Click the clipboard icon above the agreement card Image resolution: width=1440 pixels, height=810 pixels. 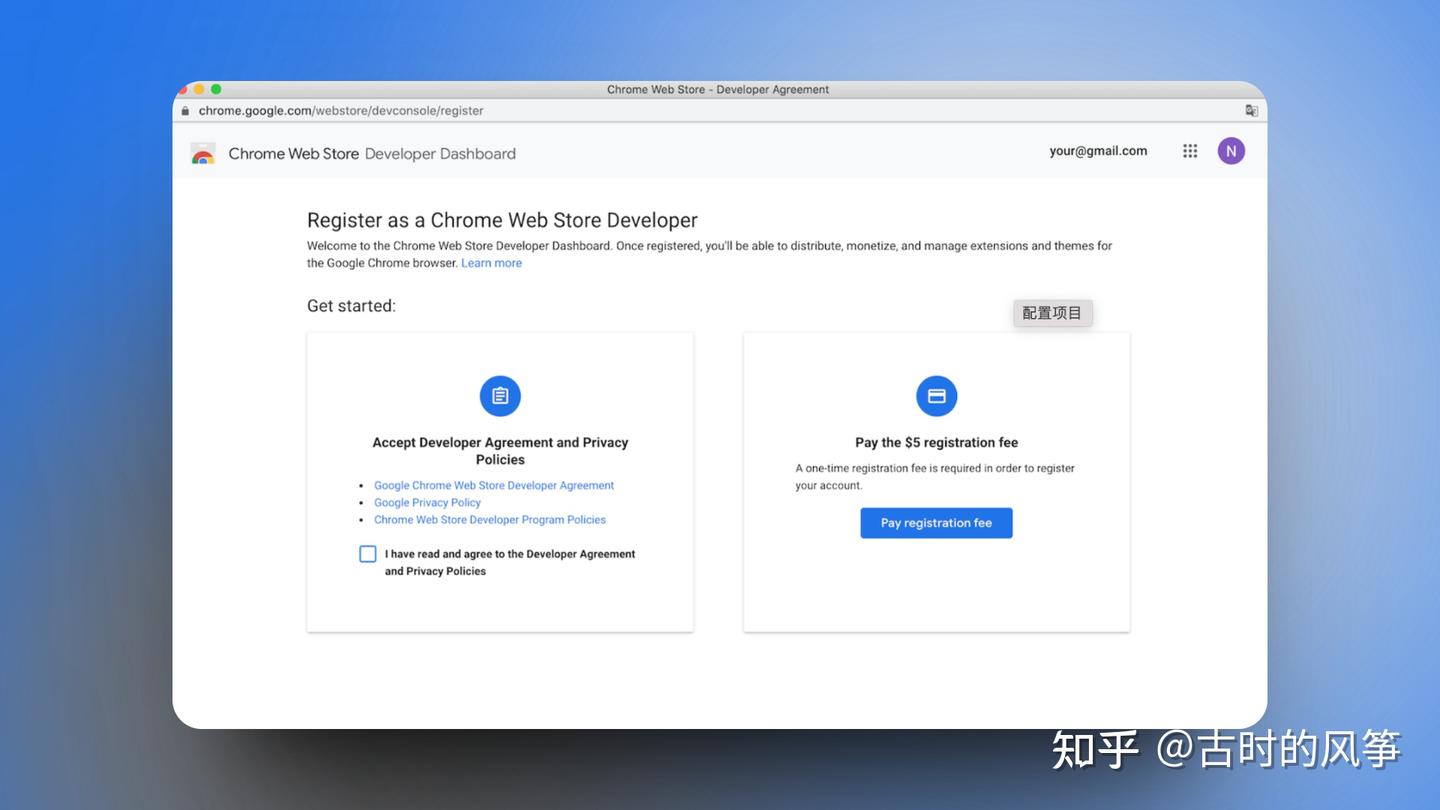click(500, 395)
